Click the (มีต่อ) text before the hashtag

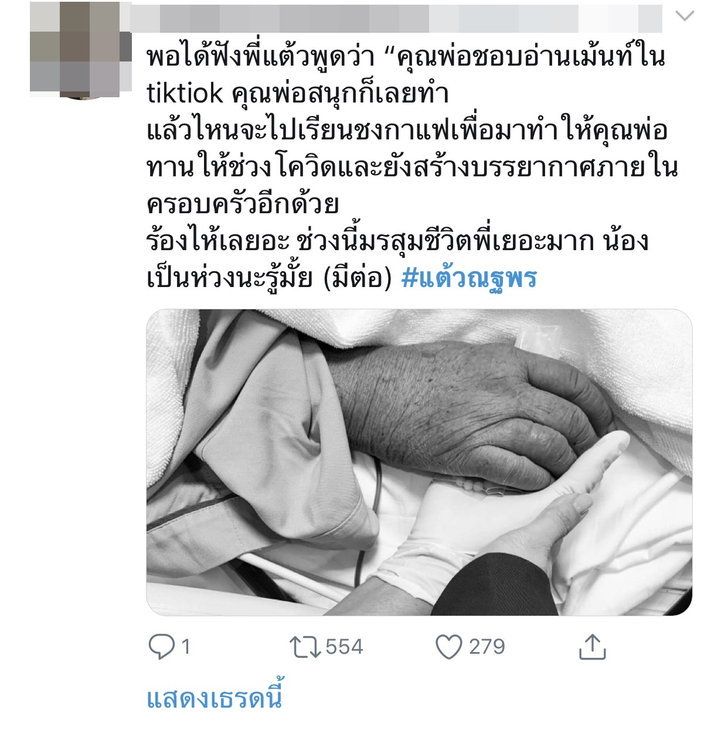coord(358,278)
